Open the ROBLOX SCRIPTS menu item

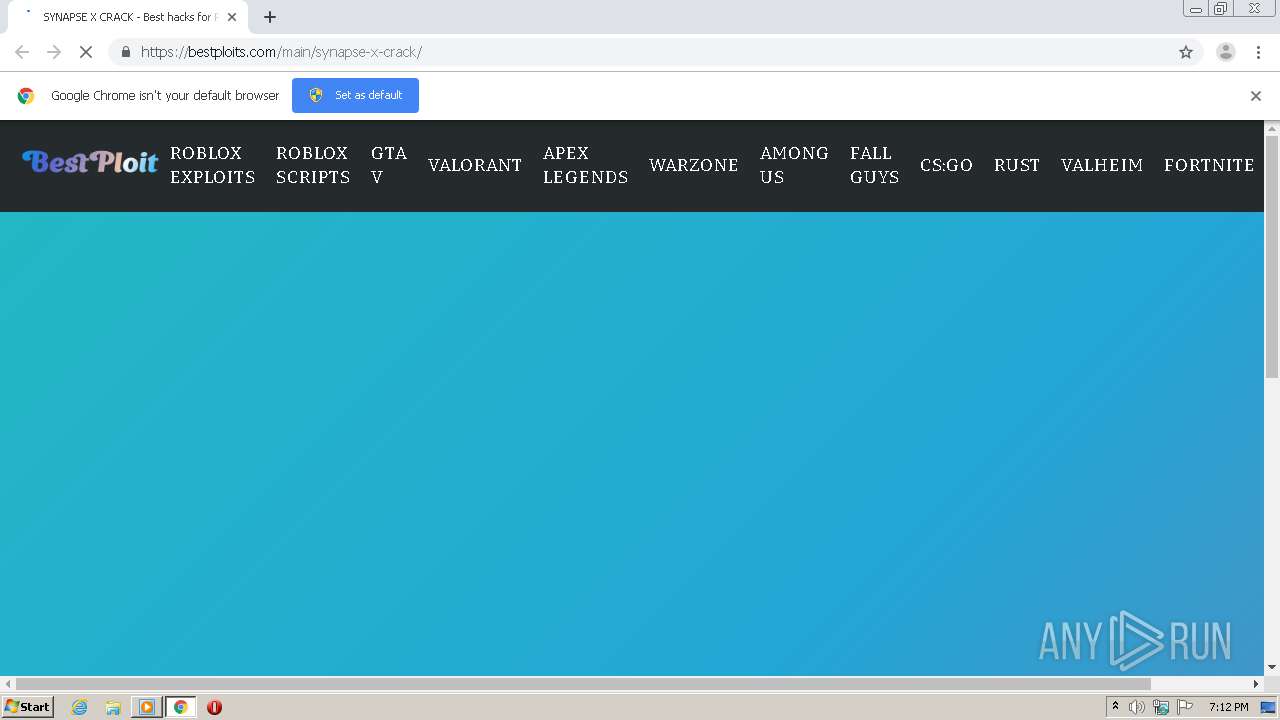tap(313, 165)
